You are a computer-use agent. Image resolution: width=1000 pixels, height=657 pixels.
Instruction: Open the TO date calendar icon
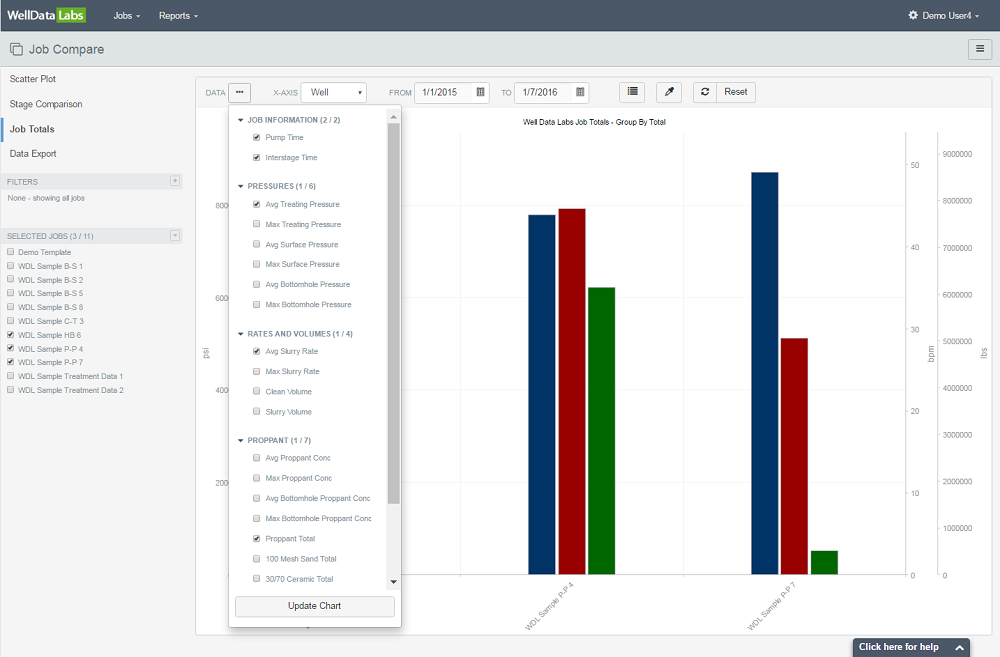(x=580, y=92)
